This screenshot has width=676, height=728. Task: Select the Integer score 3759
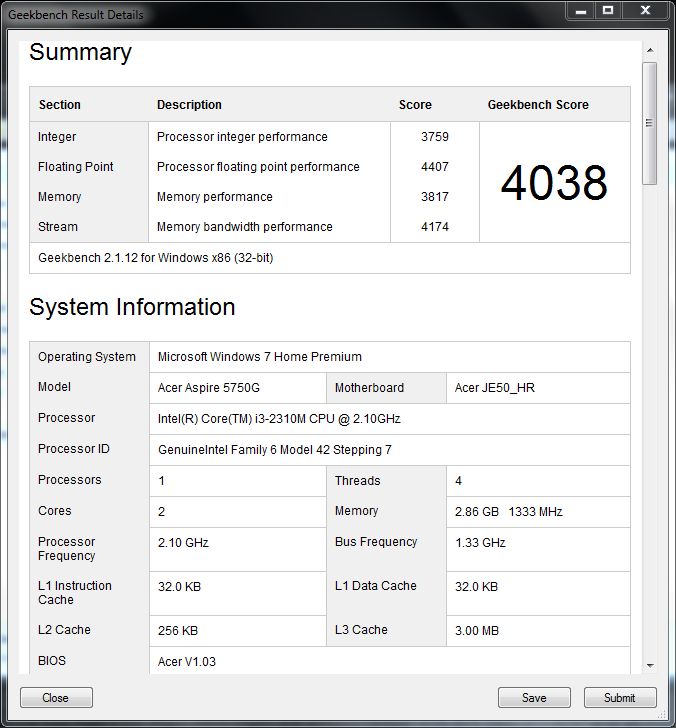tap(435, 136)
